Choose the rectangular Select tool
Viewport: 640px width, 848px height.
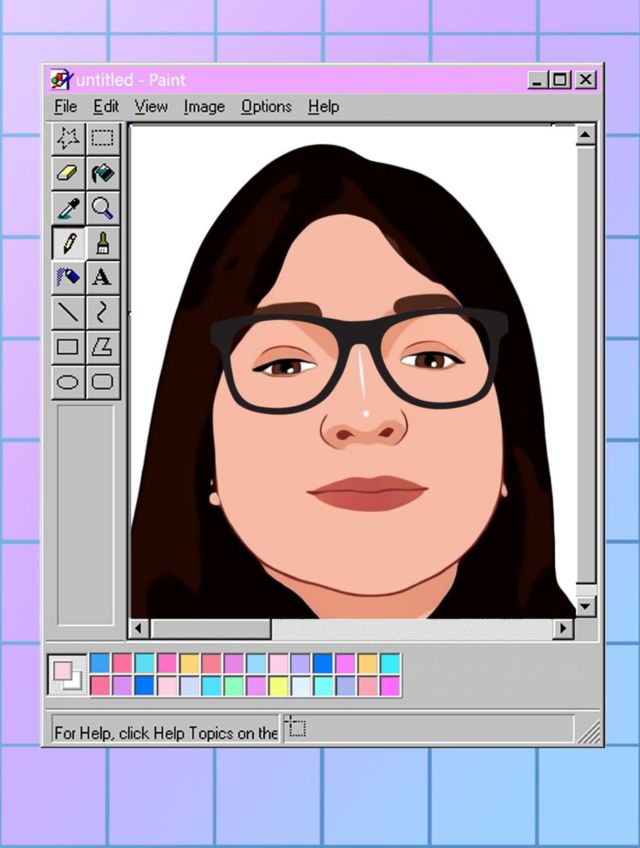(102, 138)
